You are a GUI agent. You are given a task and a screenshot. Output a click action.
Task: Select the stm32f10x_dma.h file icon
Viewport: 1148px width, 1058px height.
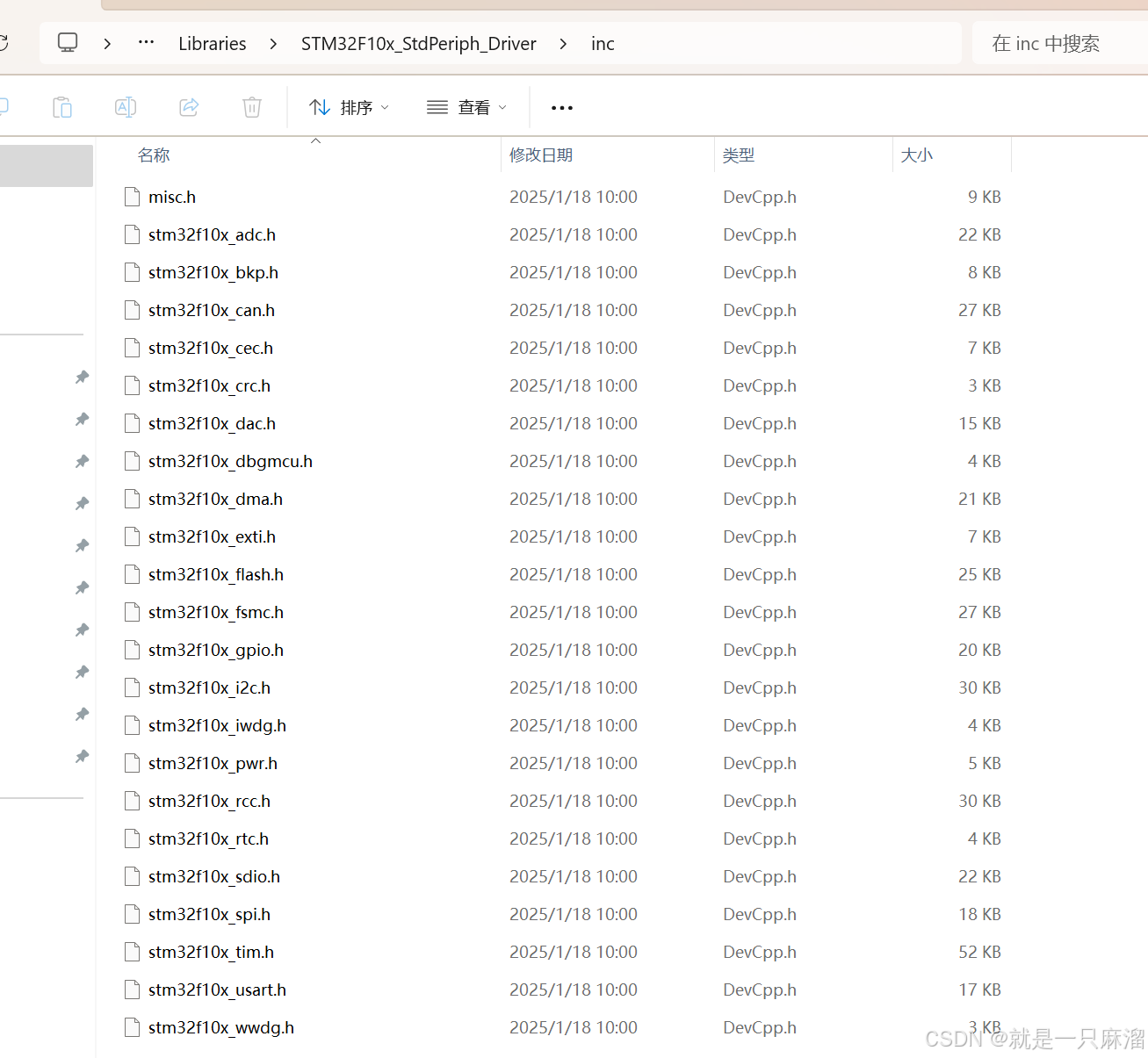pyautogui.click(x=133, y=499)
